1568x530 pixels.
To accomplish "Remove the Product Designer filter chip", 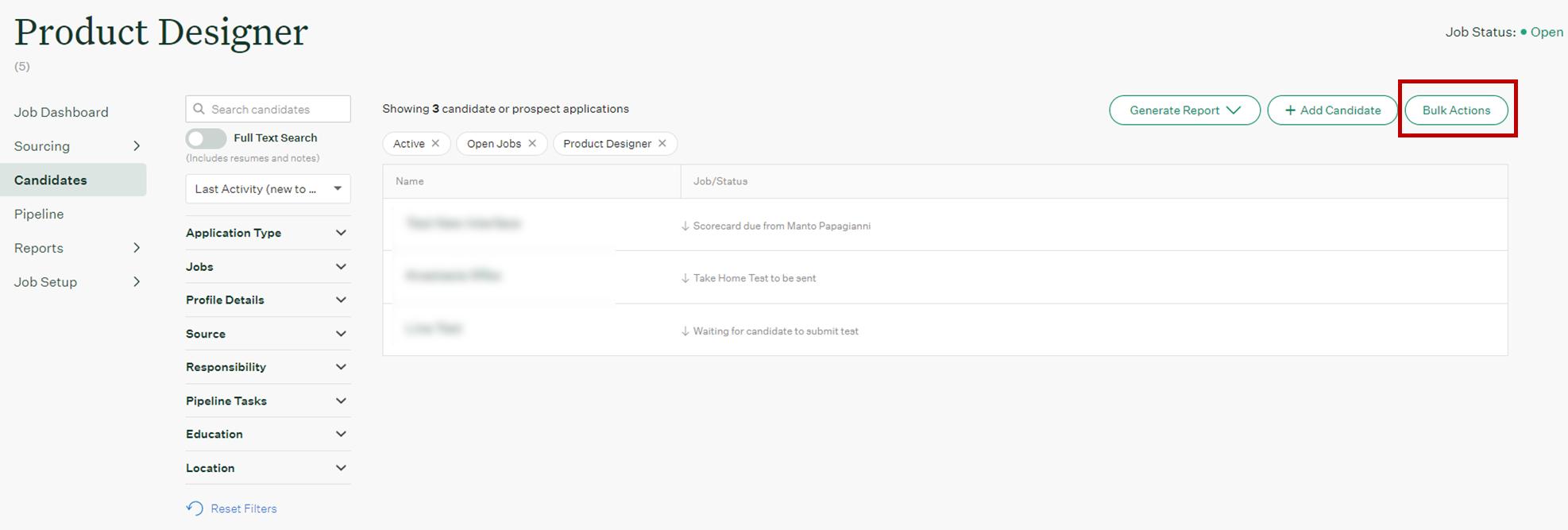I will [662, 144].
